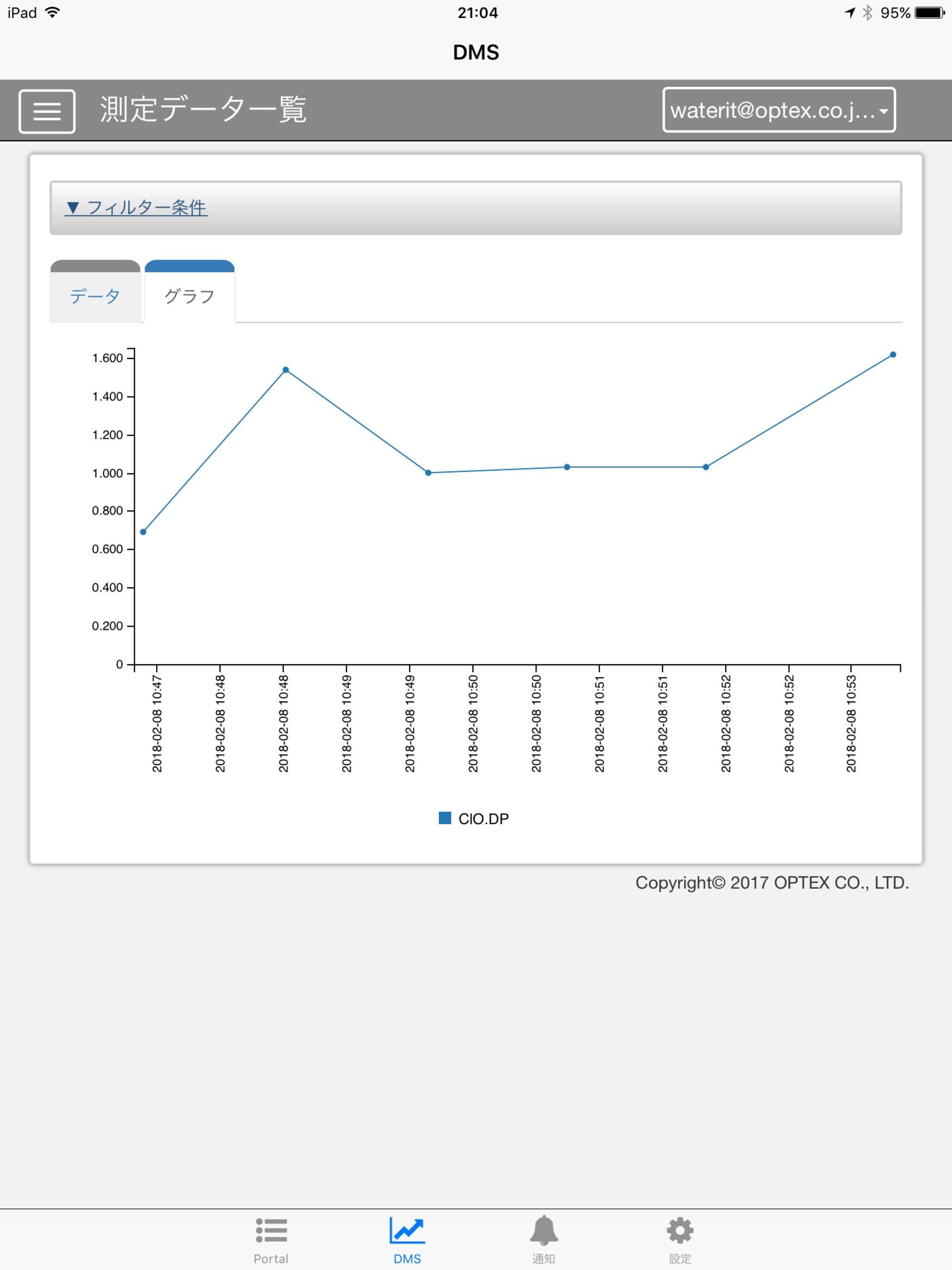Open the waterit@optex.co.j... account dropdown
The image size is (952, 1270).
pyautogui.click(x=779, y=110)
